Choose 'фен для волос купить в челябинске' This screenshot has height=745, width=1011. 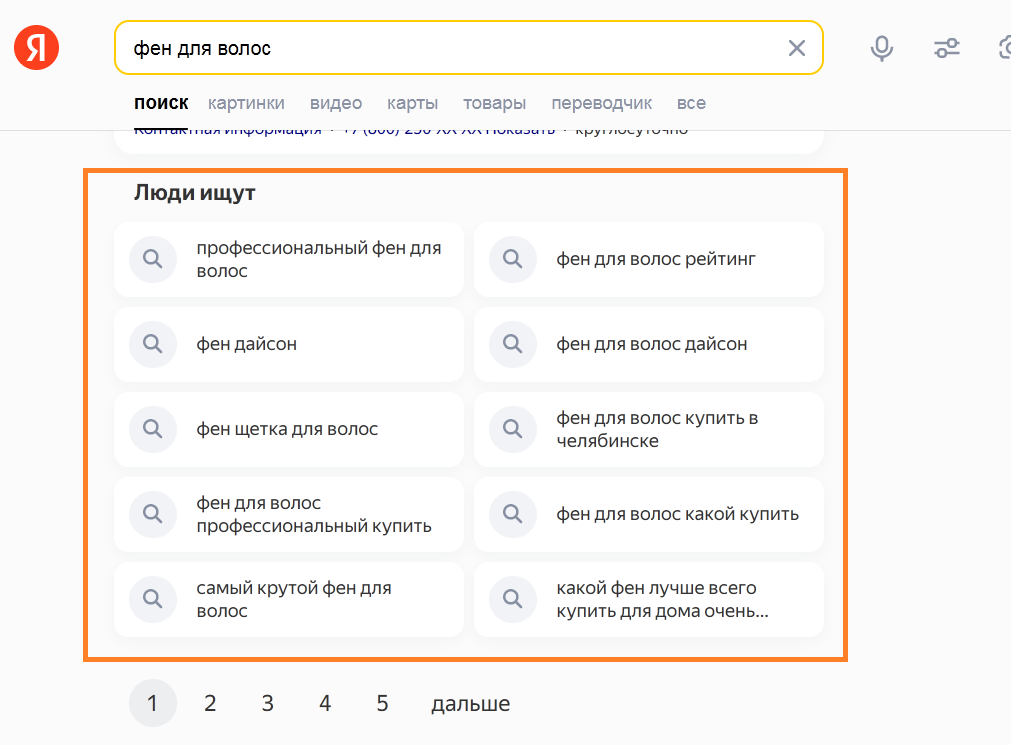point(656,429)
